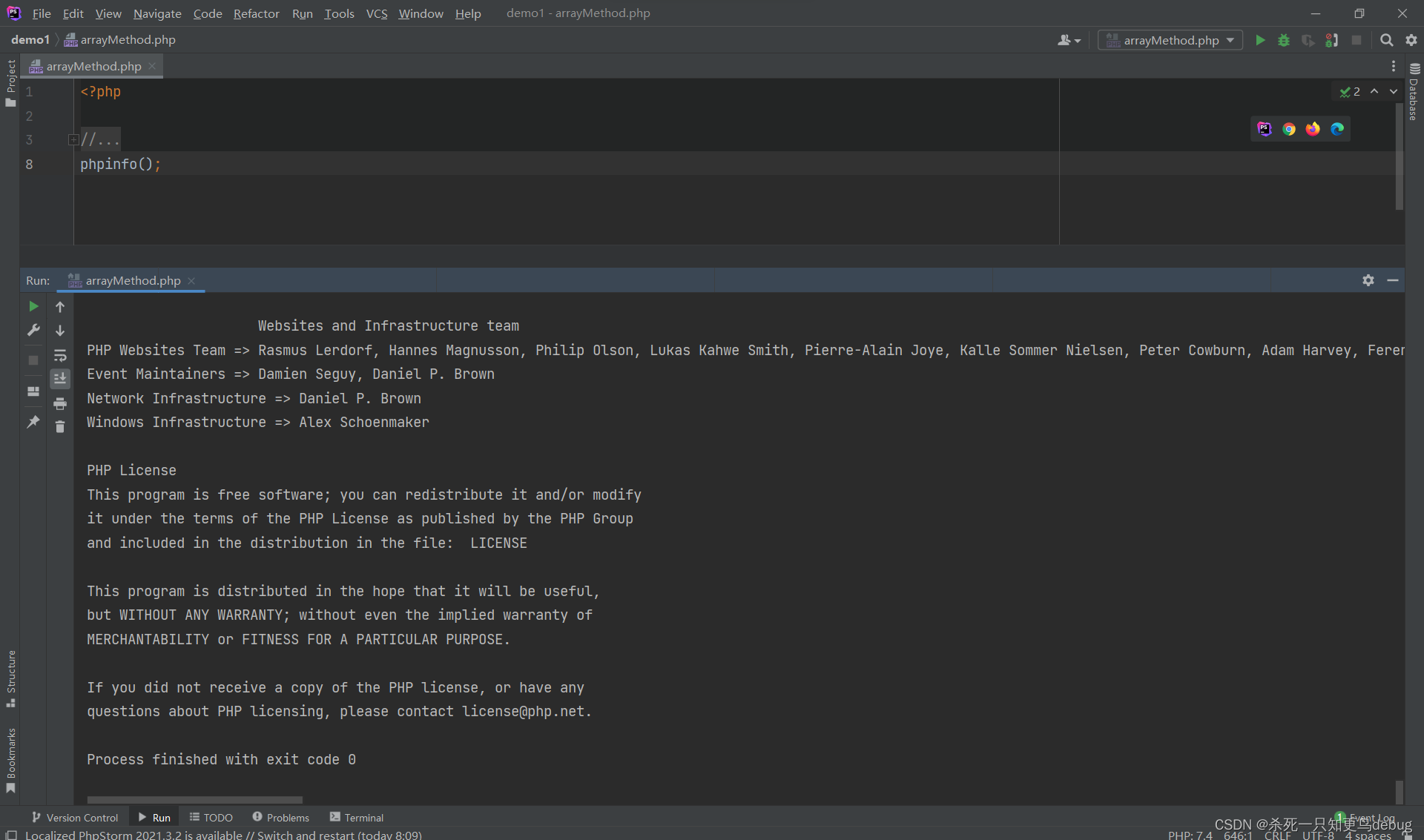Open Version Control tool window
Viewport: 1424px width, 840px height.
[x=75, y=817]
